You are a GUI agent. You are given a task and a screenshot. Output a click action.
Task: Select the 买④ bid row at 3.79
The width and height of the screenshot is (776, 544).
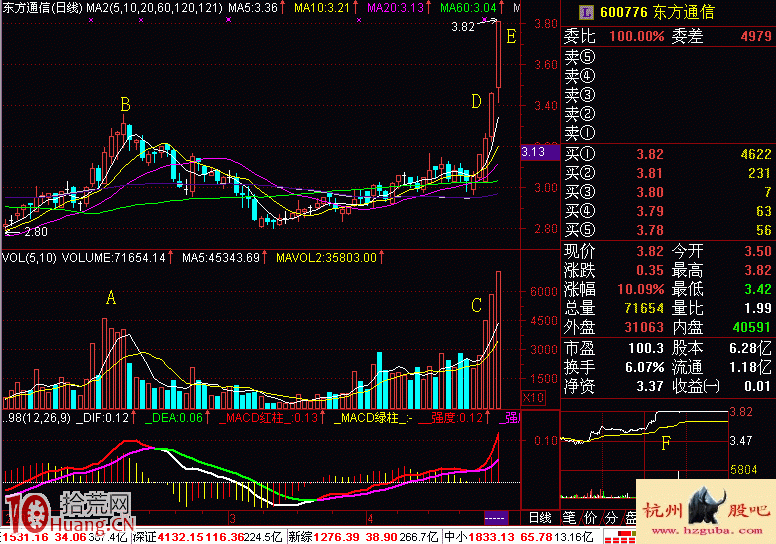(668, 211)
